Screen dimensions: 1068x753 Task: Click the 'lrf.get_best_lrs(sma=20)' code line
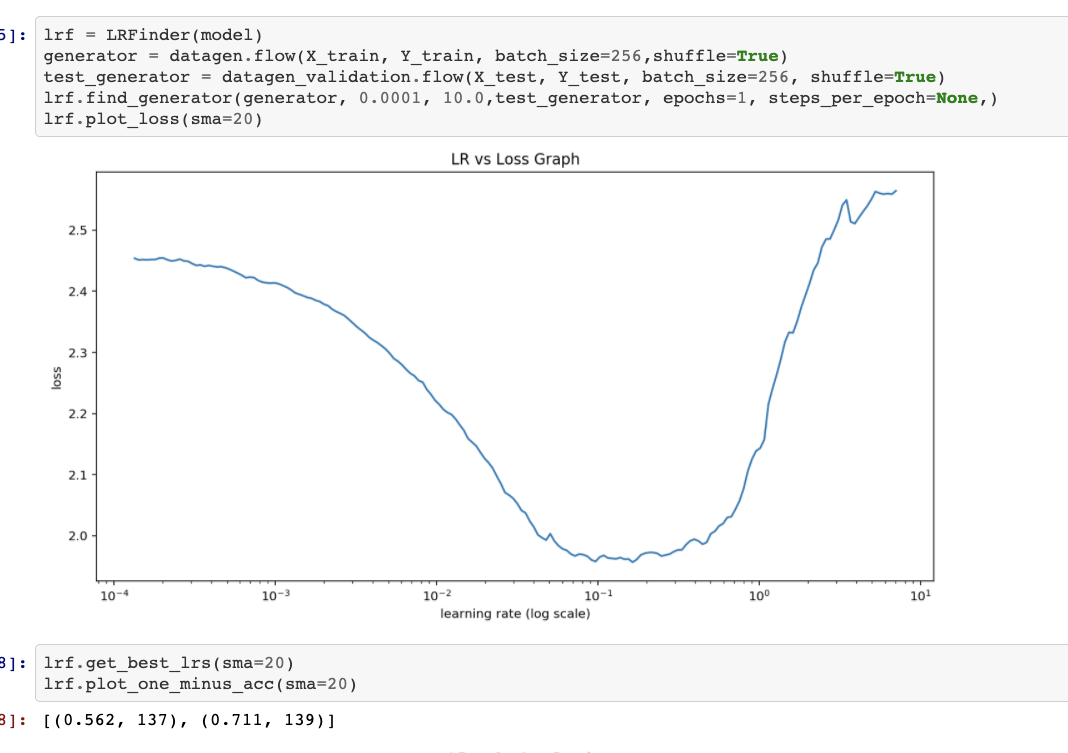click(x=168, y=663)
